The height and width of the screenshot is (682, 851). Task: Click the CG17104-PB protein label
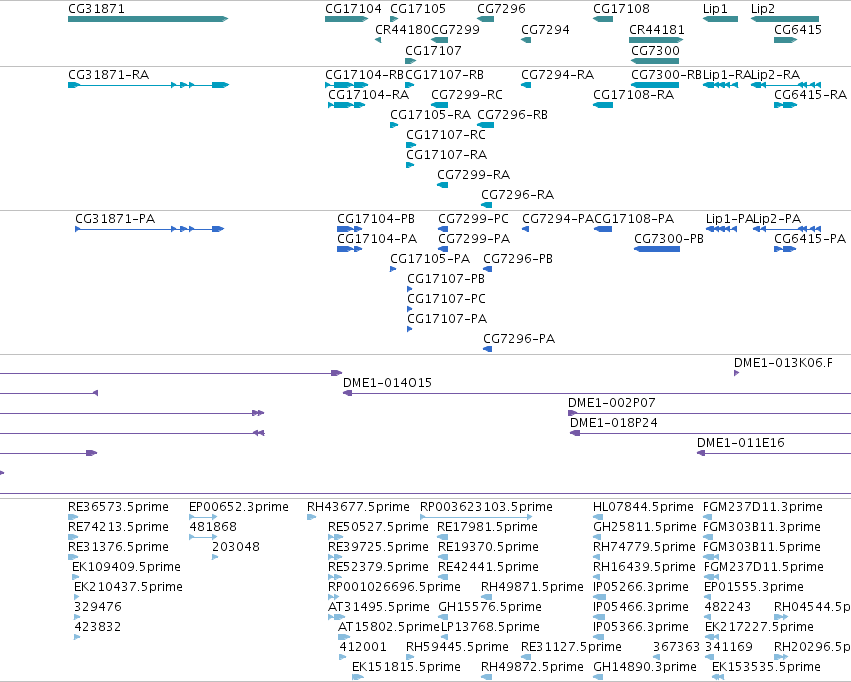376,219
